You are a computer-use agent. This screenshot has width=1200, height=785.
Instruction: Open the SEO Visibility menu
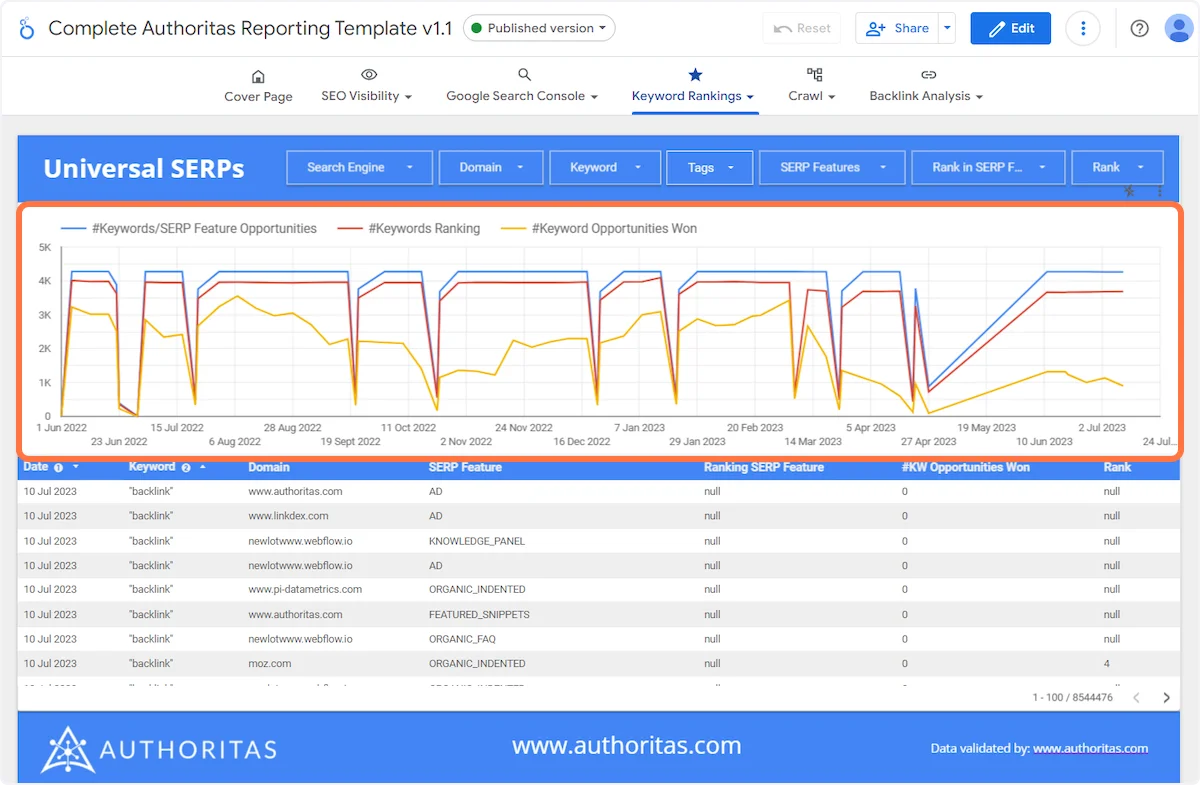[367, 96]
